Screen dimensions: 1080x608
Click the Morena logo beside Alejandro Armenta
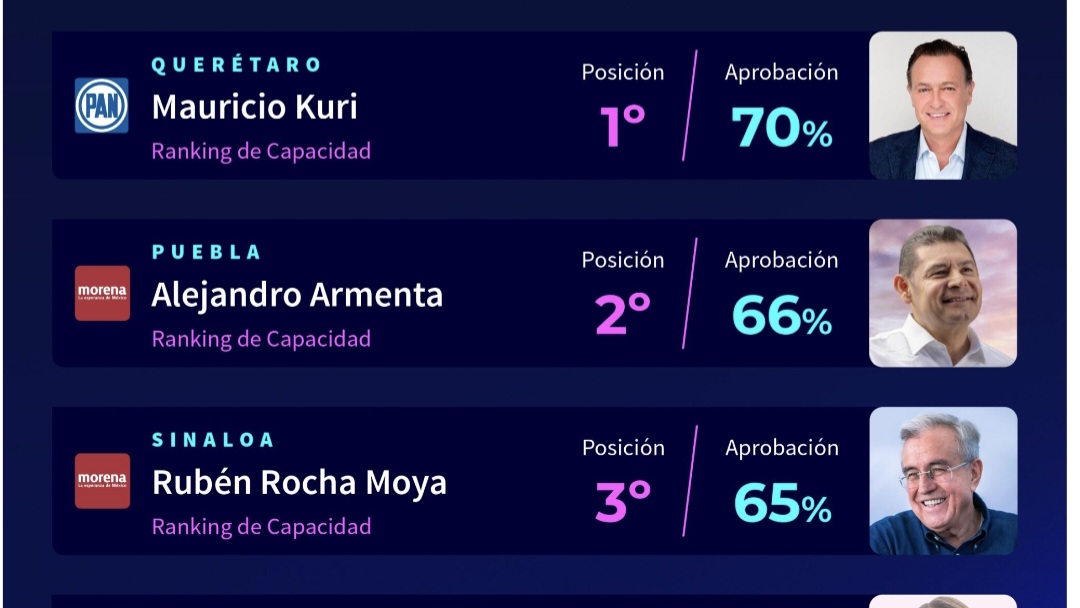click(x=102, y=293)
